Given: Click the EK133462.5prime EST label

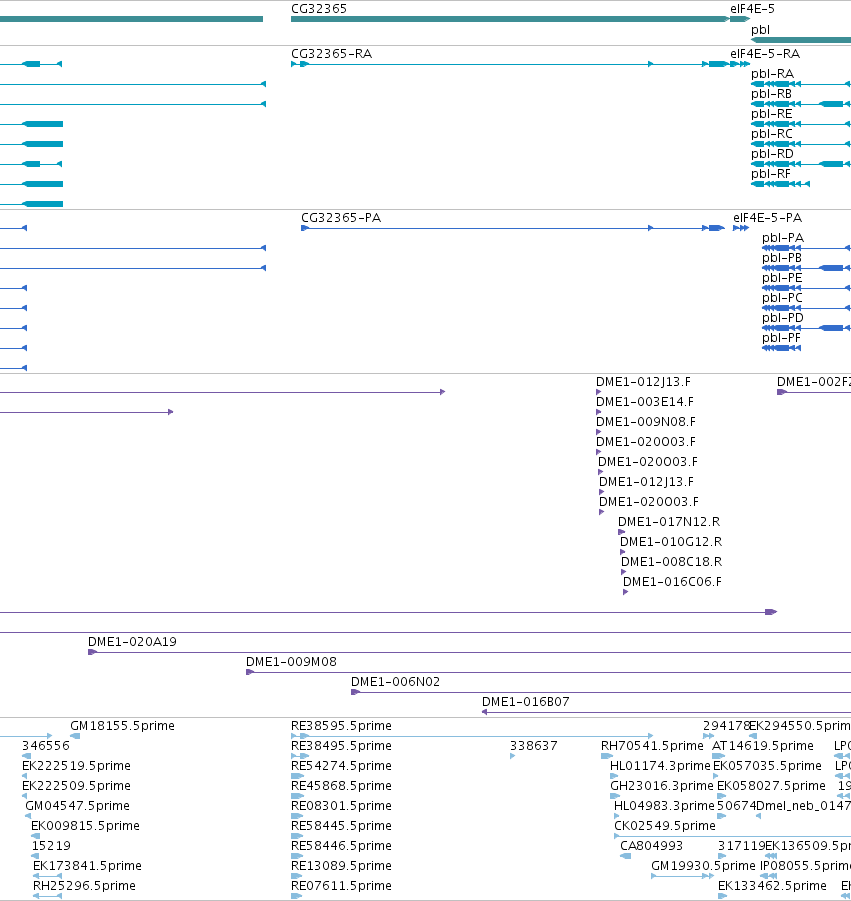Looking at the screenshot, I should [772, 886].
